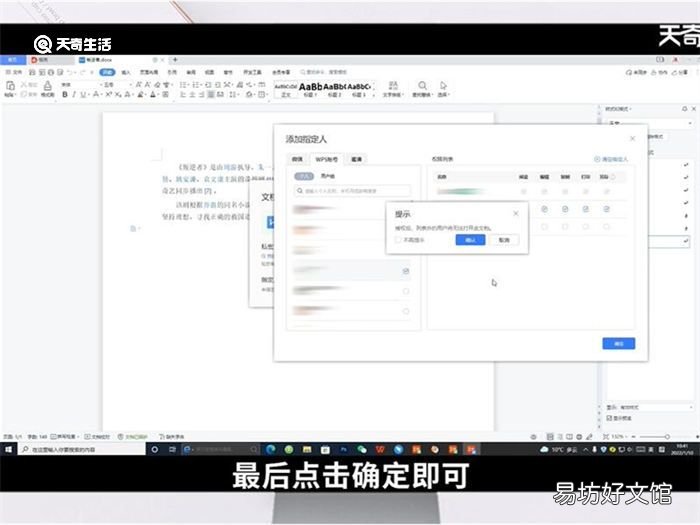Toggle the show-preview checkbox in right panel
This screenshot has width=700, height=525.
(x=609, y=418)
